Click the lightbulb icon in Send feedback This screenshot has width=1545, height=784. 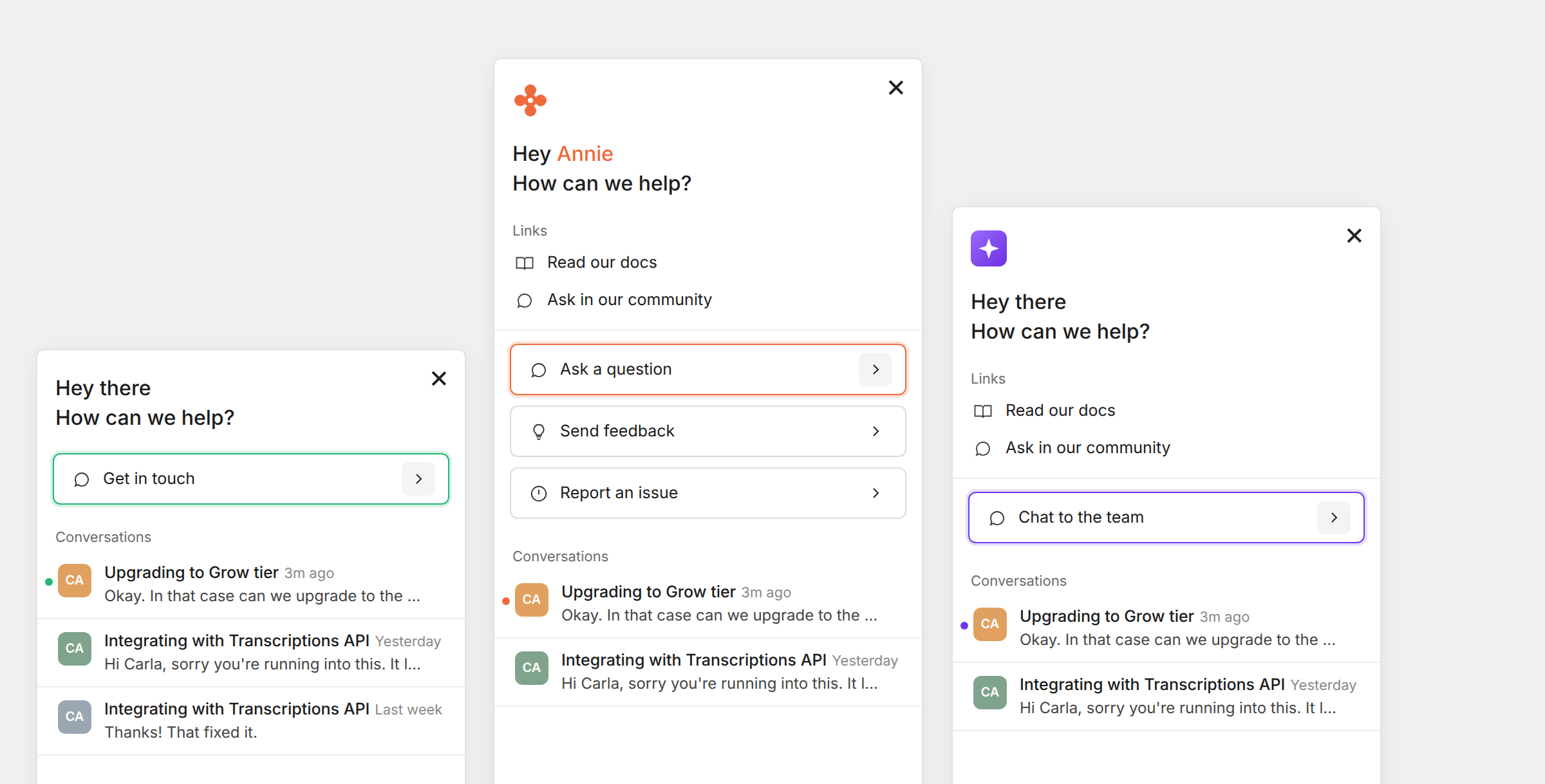click(539, 431)
